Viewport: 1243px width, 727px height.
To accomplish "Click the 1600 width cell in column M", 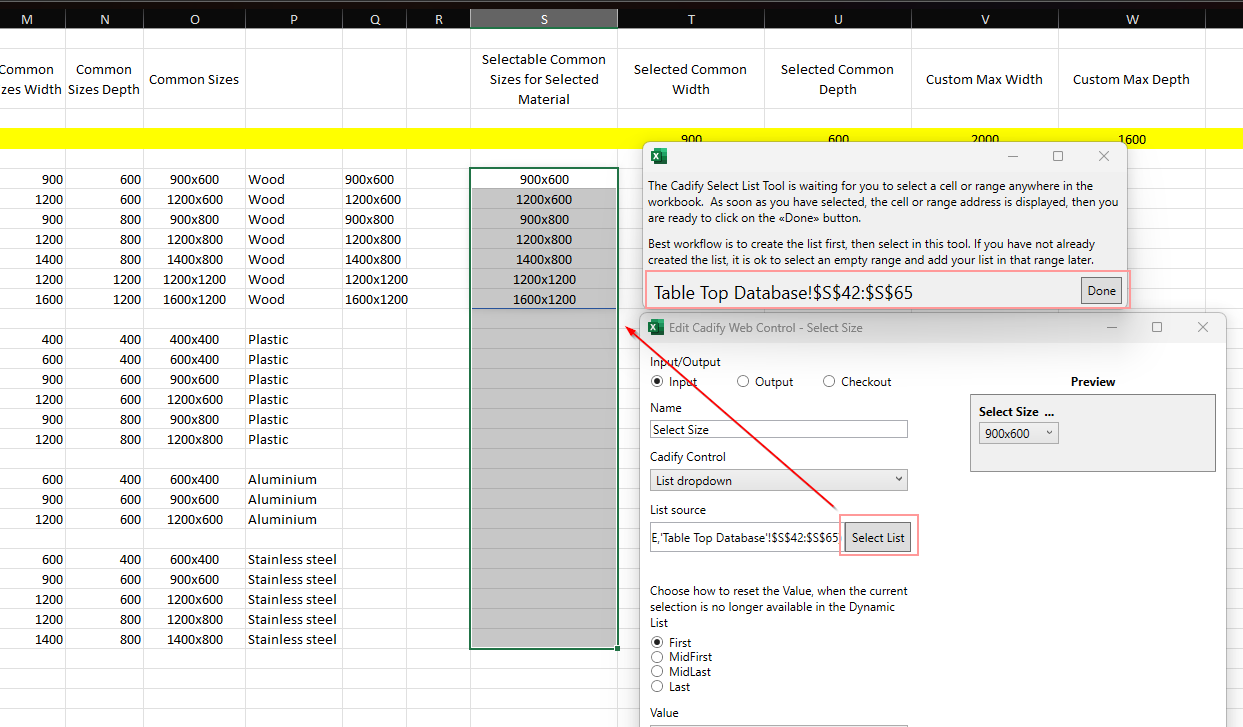I will coord(33,299).
